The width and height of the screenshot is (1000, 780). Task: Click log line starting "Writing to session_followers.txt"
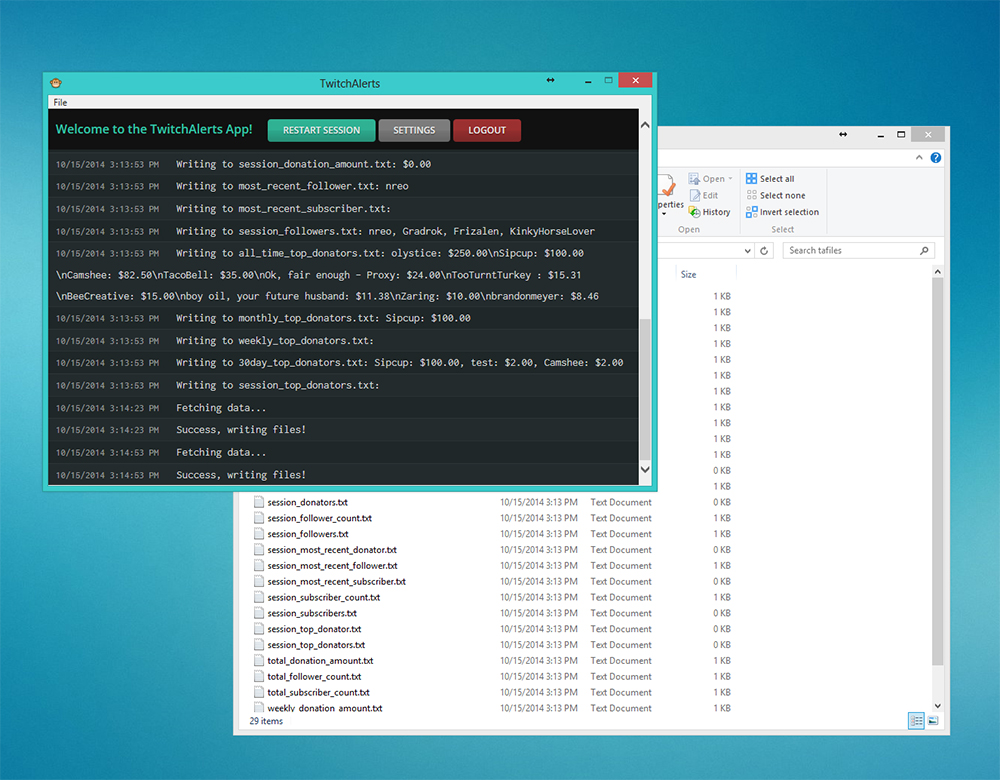pyautogui.click(x=385, y=231)
